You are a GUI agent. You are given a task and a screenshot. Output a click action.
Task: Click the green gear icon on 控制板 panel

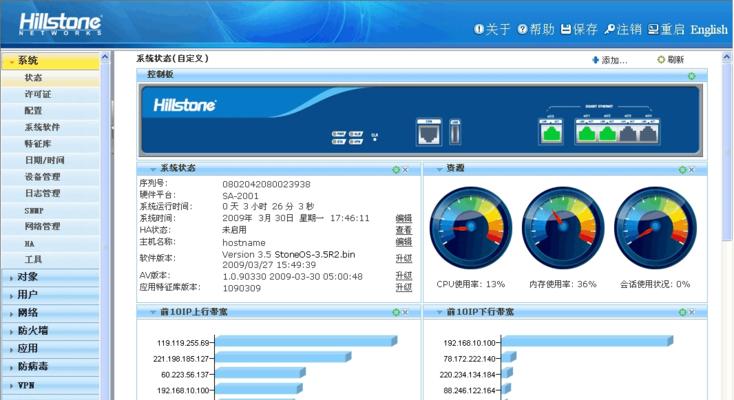[x=691, y=76]
